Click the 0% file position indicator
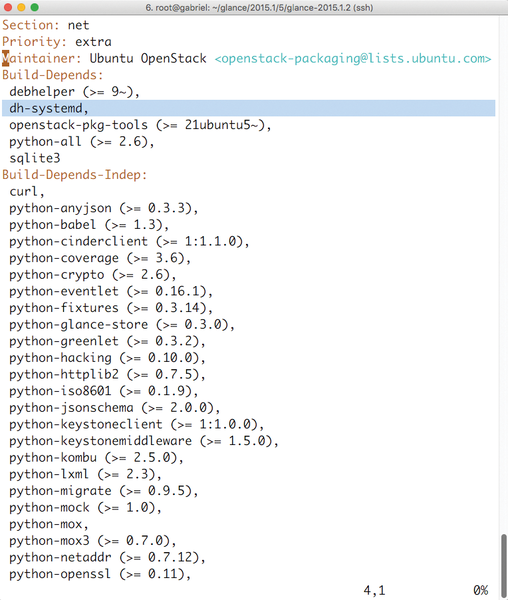This screenshot has width=508, height=600. [480, 590]
